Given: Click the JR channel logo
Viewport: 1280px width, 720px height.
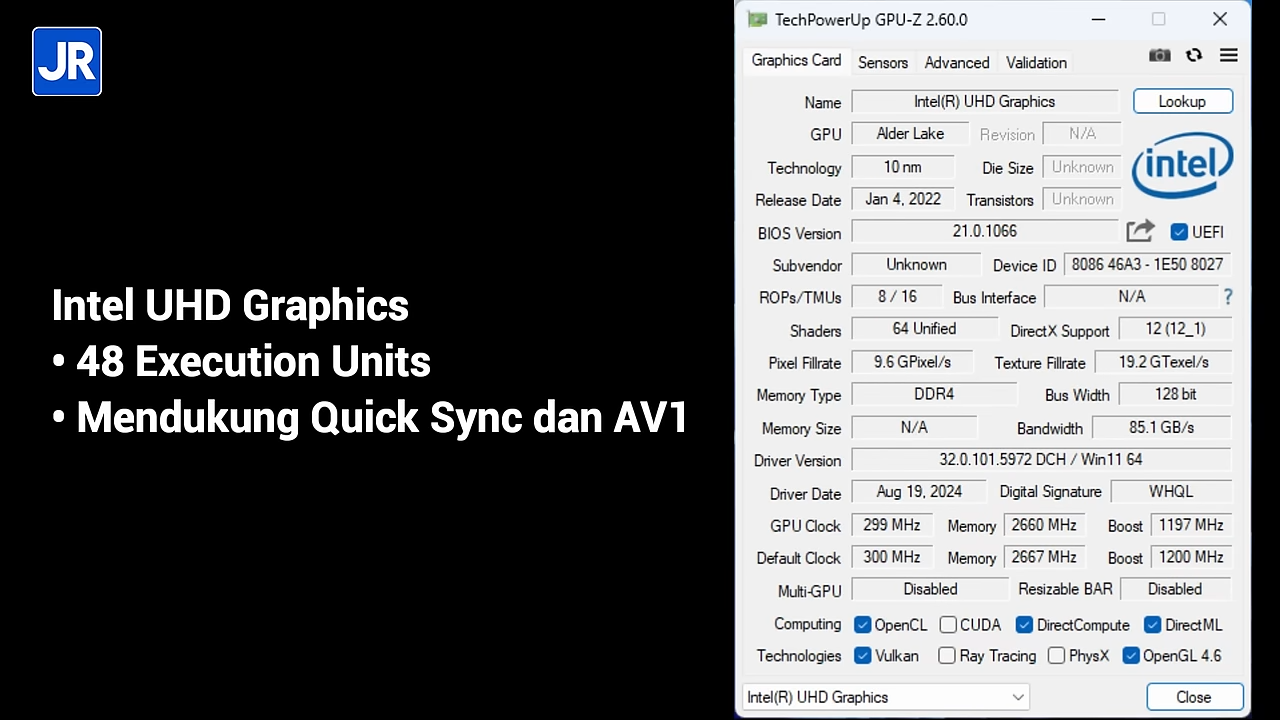Looking at the screenshot, I should [x=67, y=62].
